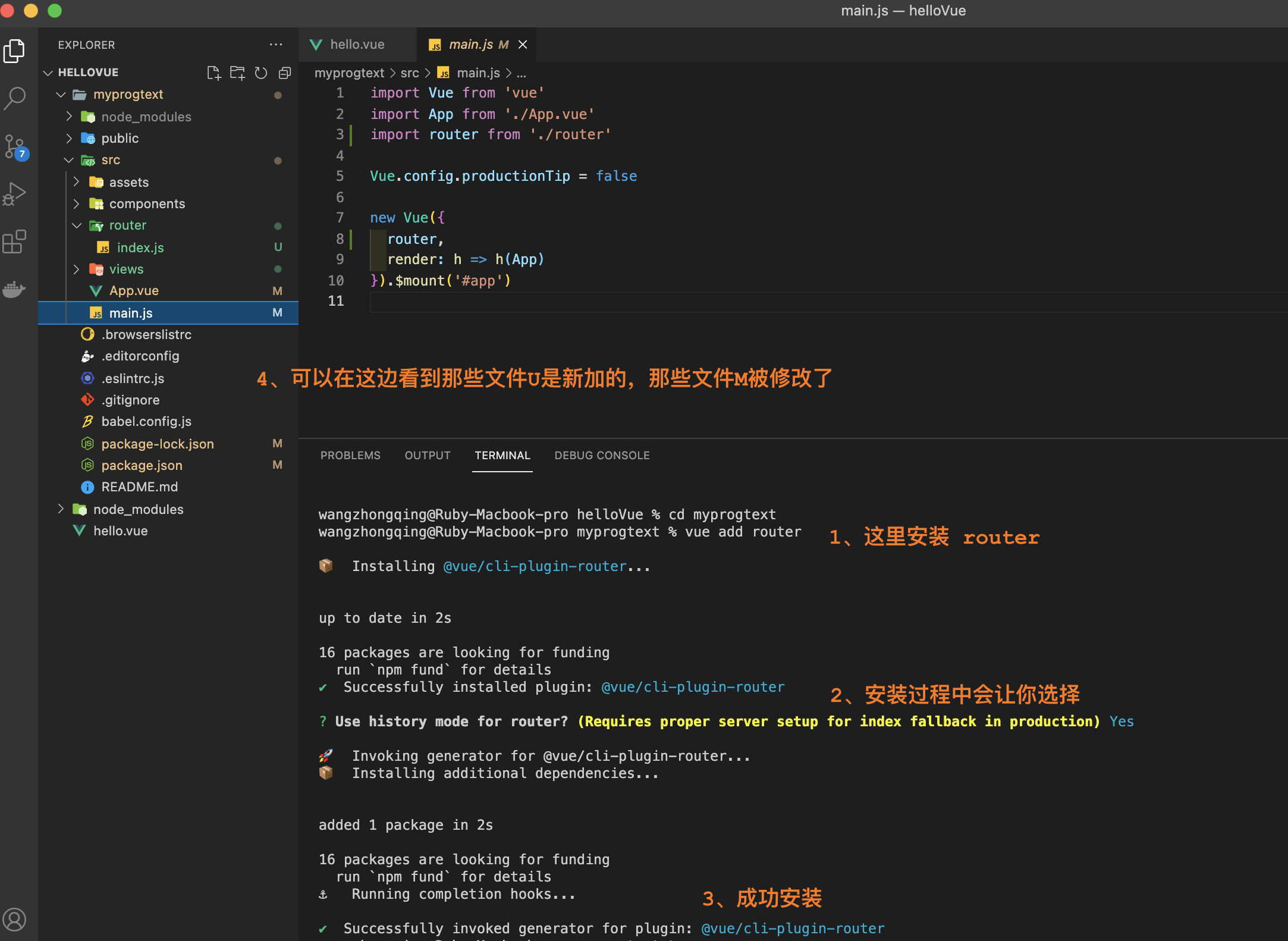Open the Run and Debug view
Image resolution: width=1288 pixels, height=941 pixels.
[x=15, y=195]
